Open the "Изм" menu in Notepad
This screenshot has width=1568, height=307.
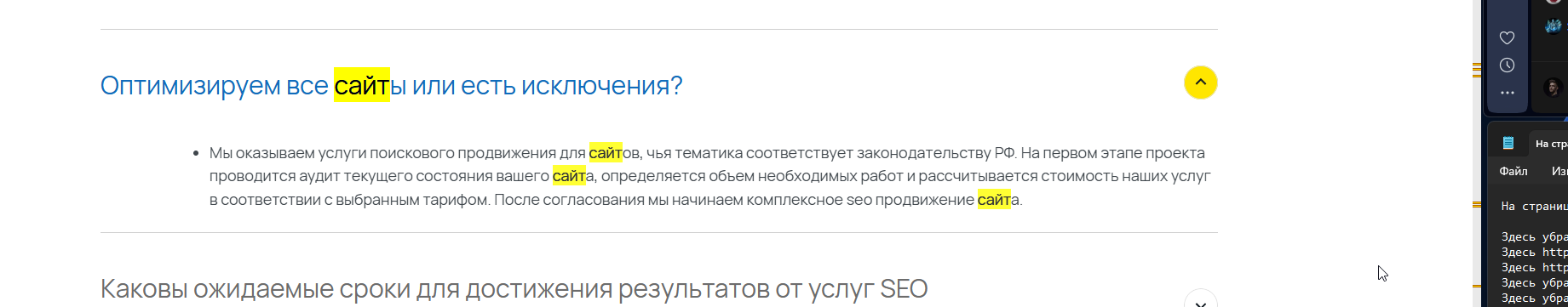click(1559, 171)
